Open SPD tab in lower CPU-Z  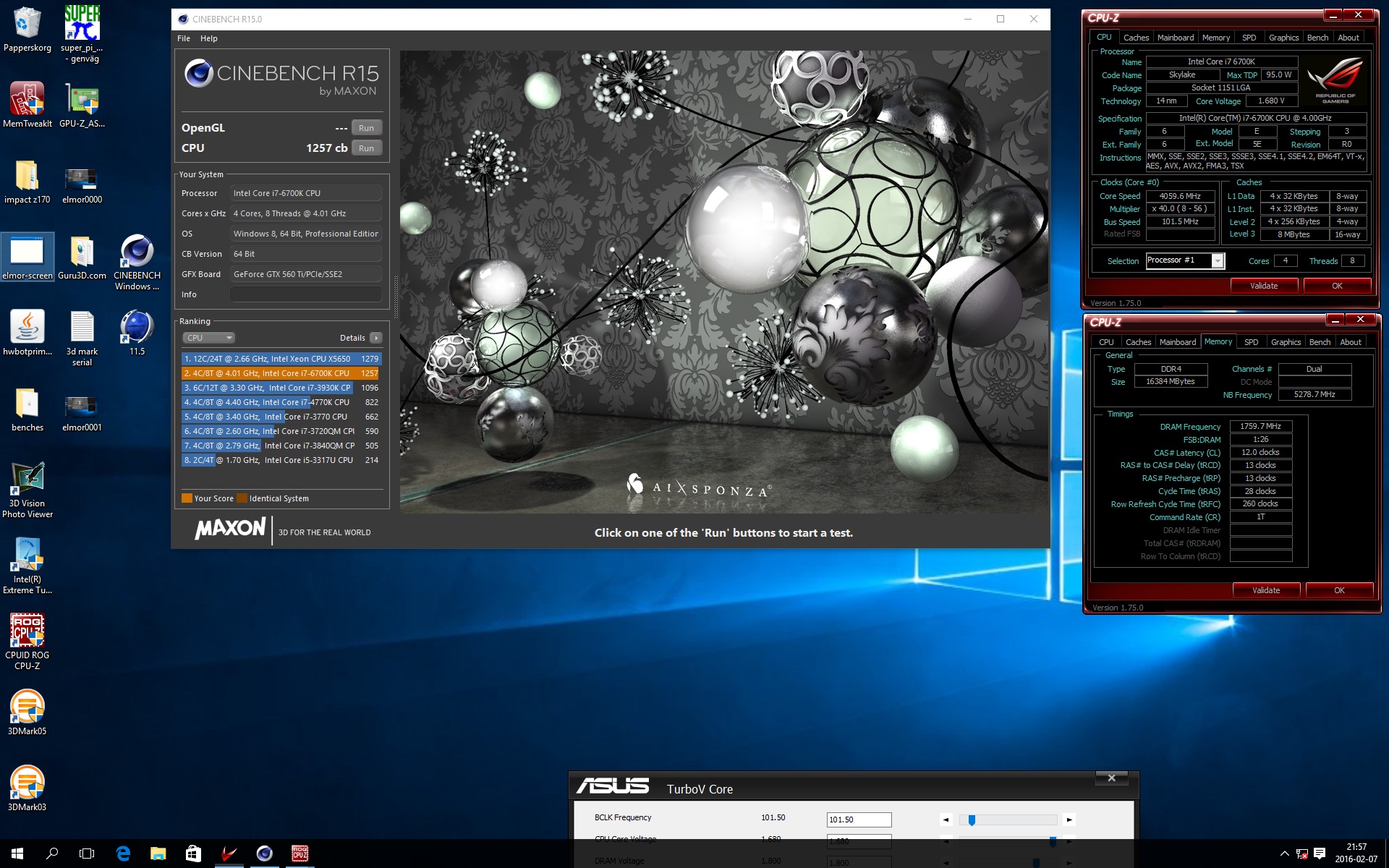(1252, 342)
